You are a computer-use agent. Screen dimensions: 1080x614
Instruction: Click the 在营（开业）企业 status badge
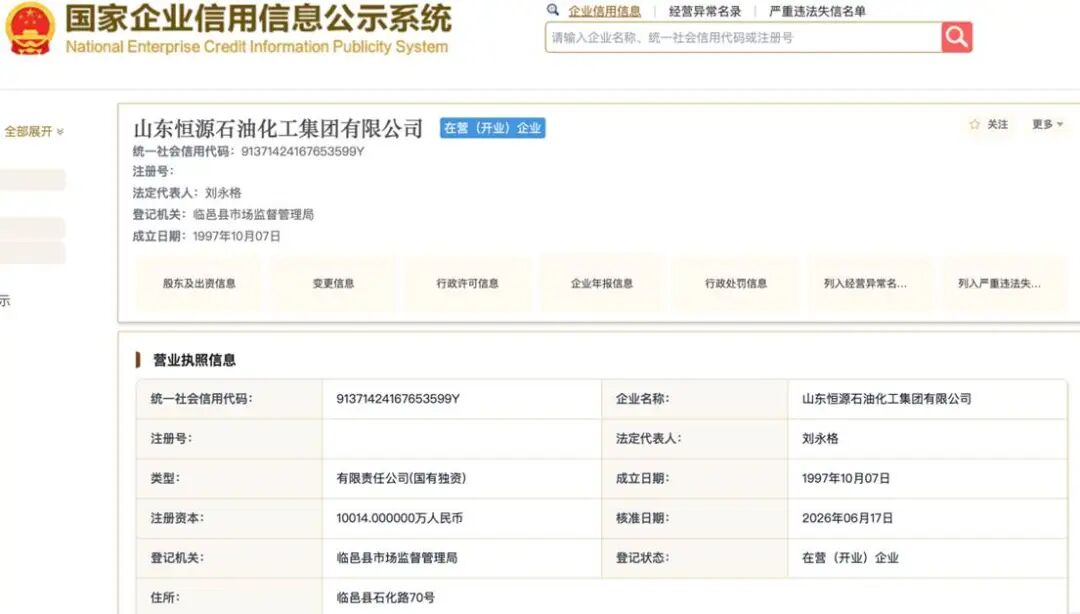click(492, 128)
